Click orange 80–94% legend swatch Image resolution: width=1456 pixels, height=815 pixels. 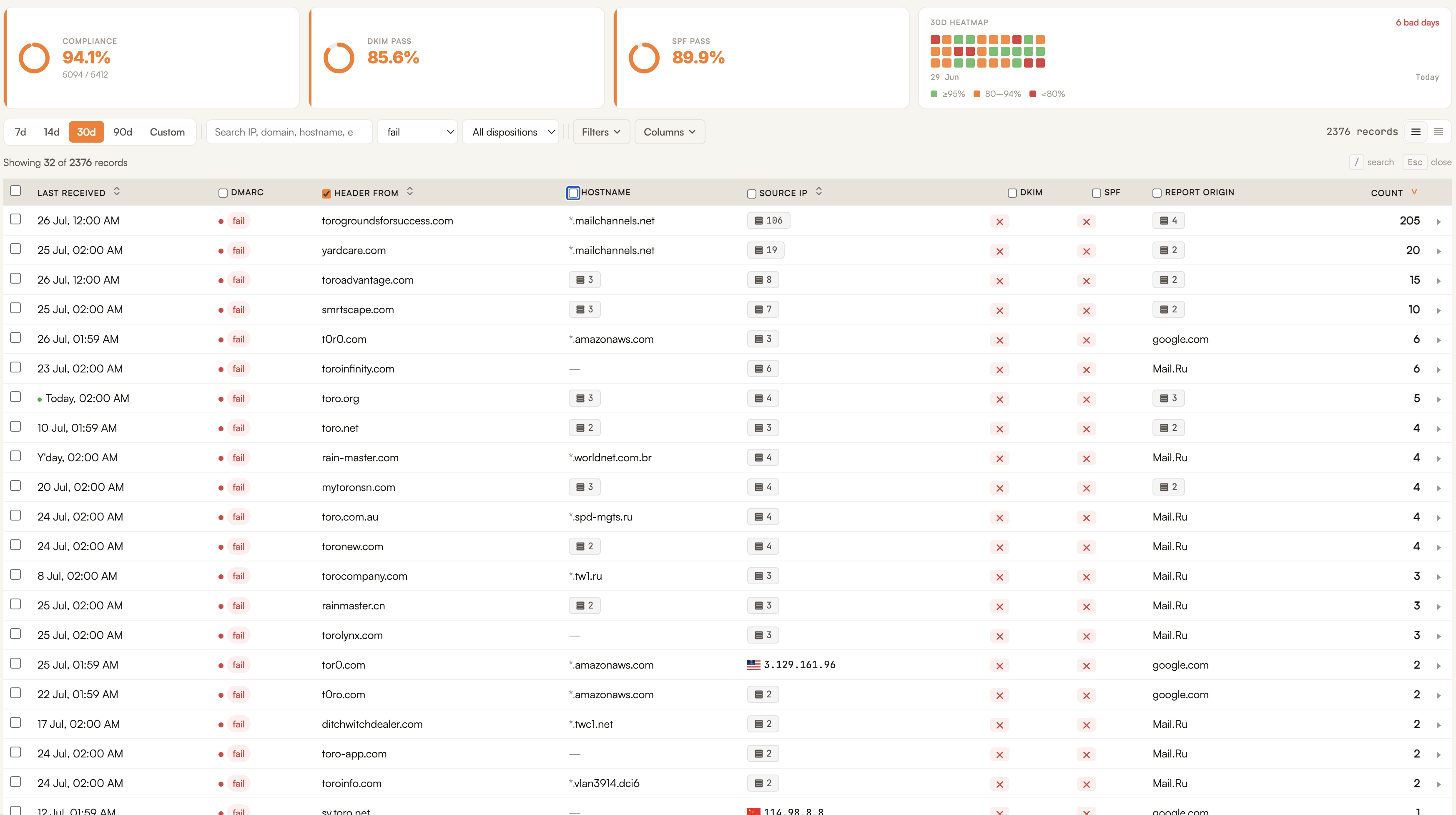pos(976,94)
